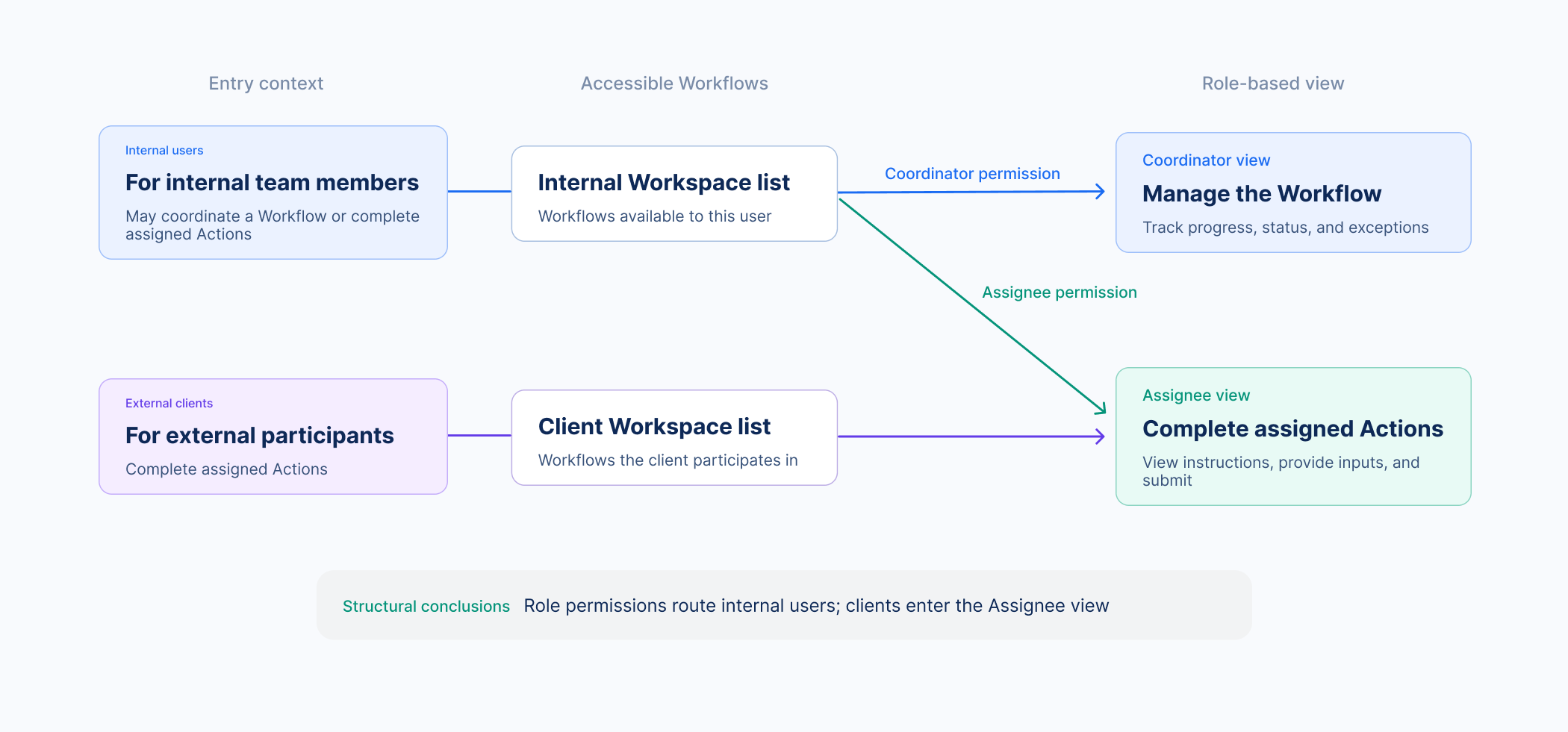Click 'Role permissions route internal users' sentence
This screenshot has height=732, width=1568.
click(816, 606)
